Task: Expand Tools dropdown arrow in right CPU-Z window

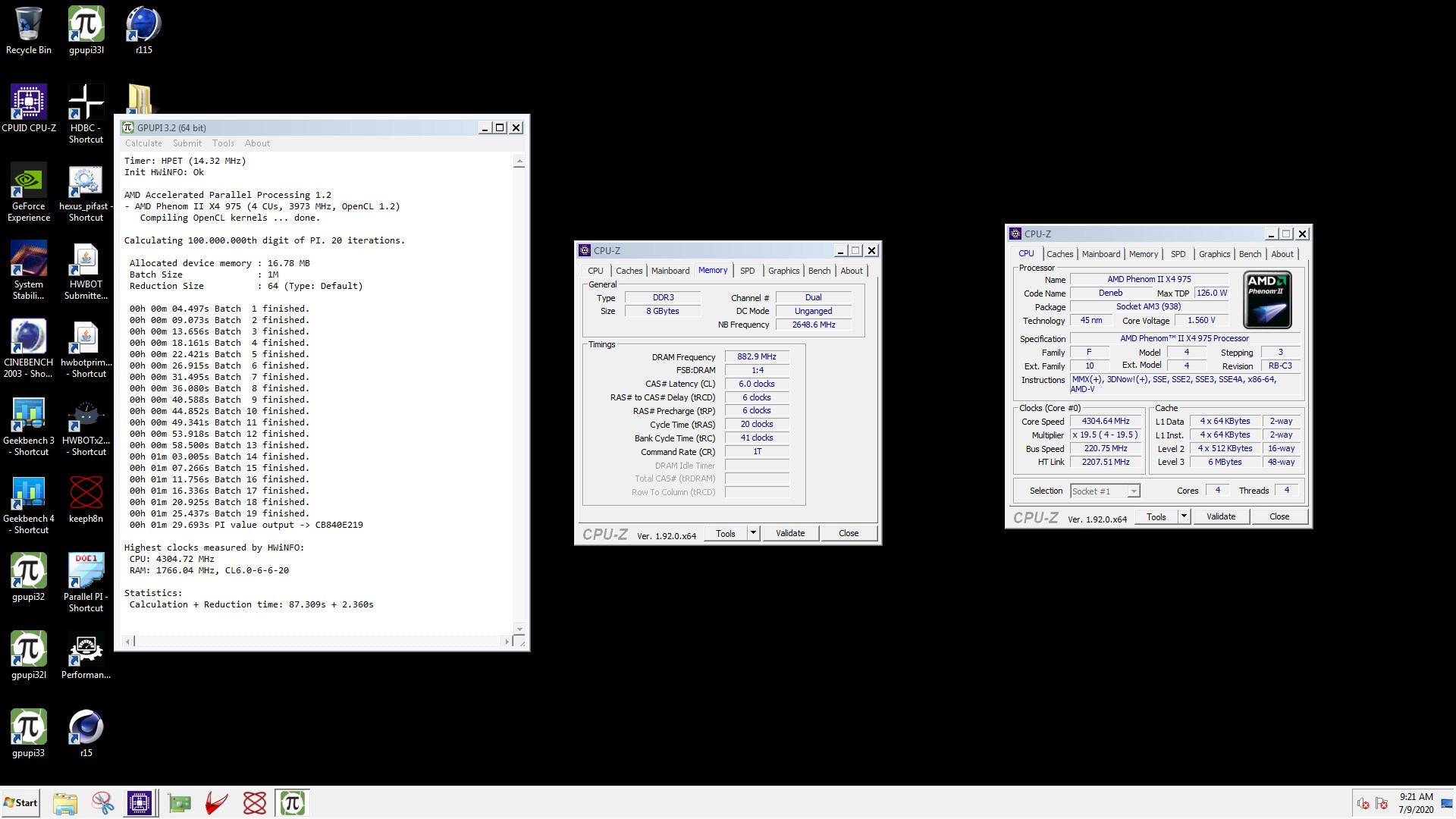Action: pos(1184,516)
